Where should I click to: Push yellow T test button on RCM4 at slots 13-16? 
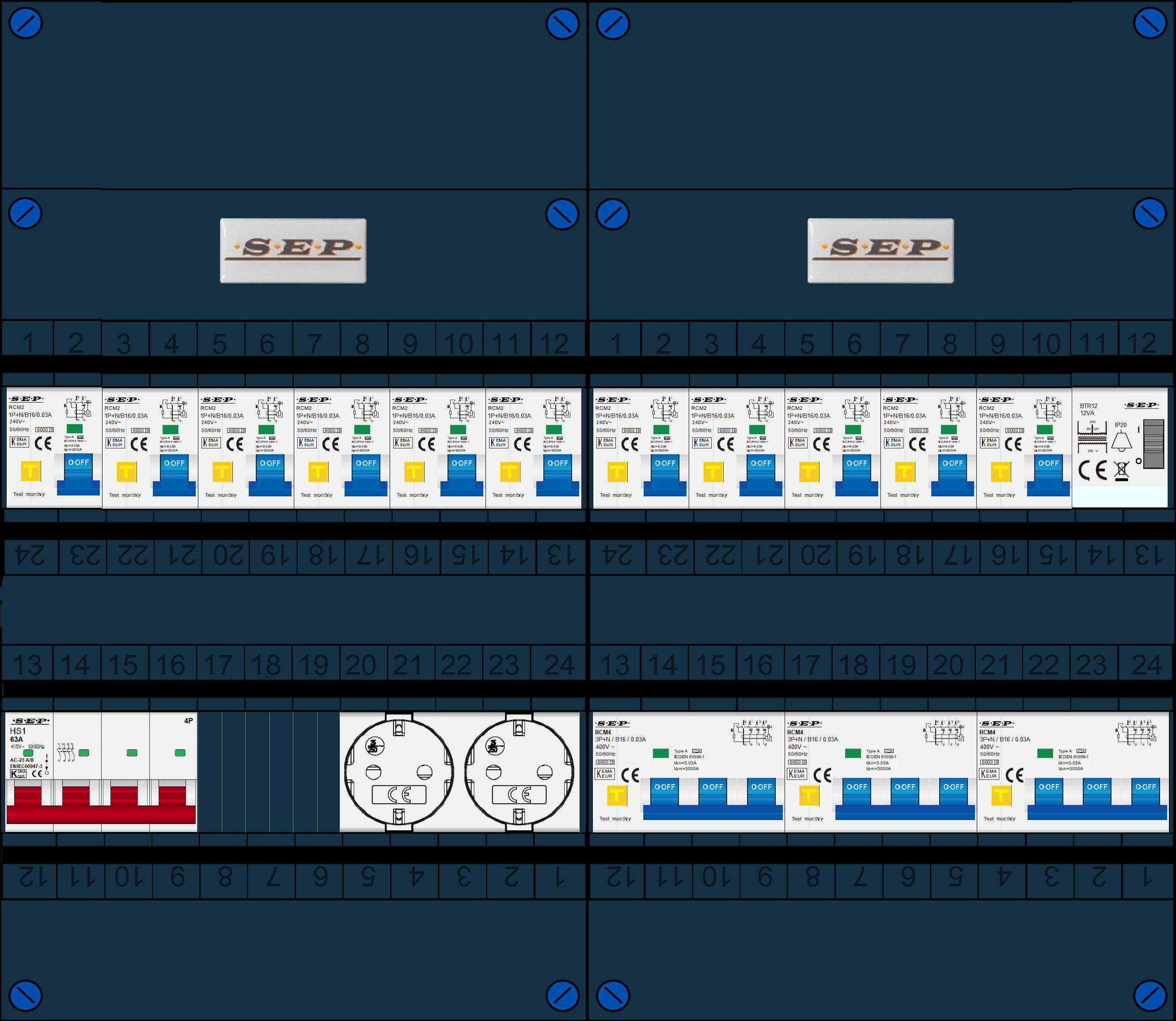click(616, 795)
